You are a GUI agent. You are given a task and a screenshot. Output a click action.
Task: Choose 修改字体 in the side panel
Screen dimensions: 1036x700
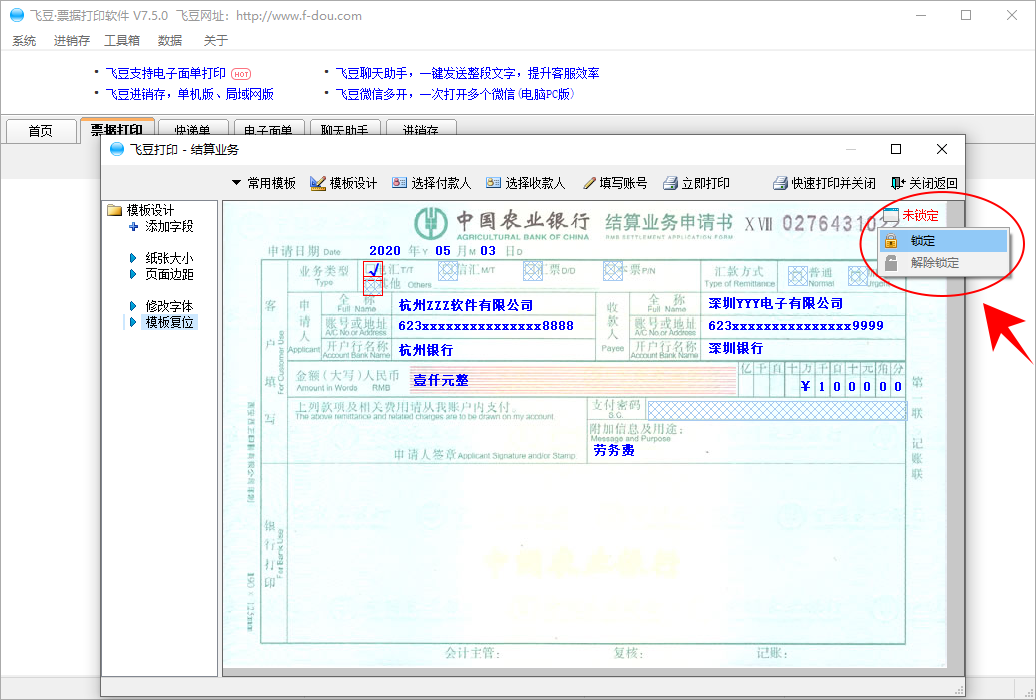(161, 306)
